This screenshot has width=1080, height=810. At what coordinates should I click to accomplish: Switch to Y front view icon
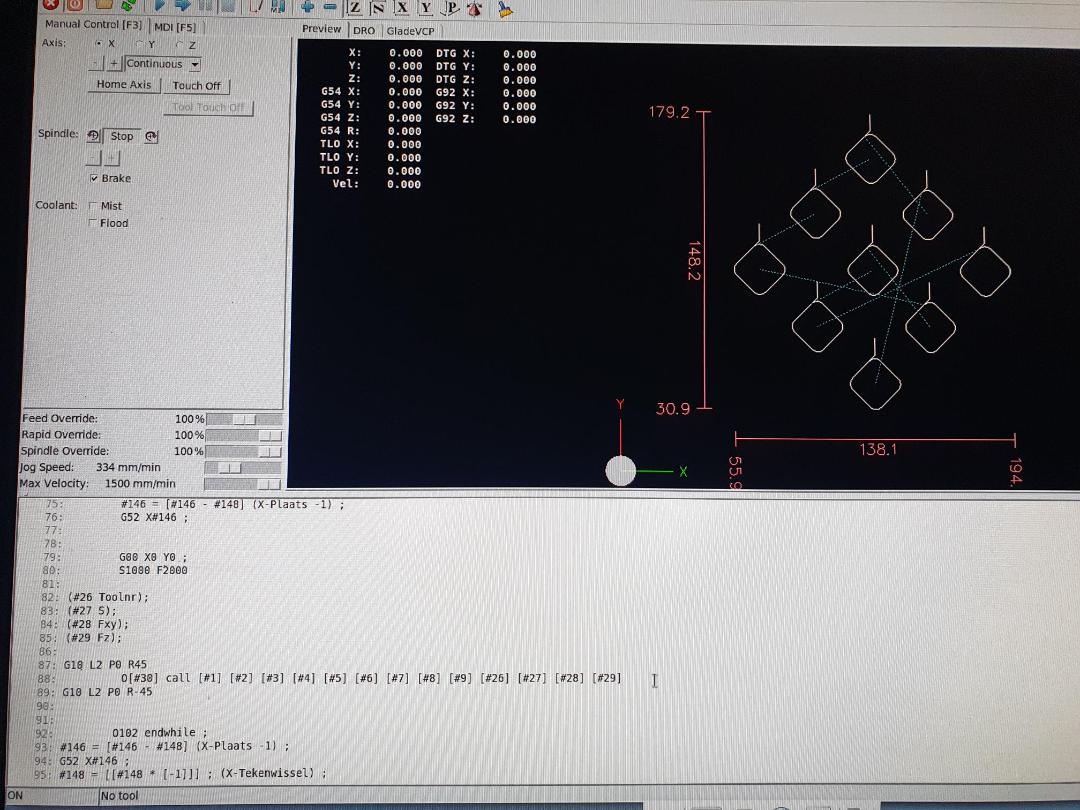tap(426, 8)
